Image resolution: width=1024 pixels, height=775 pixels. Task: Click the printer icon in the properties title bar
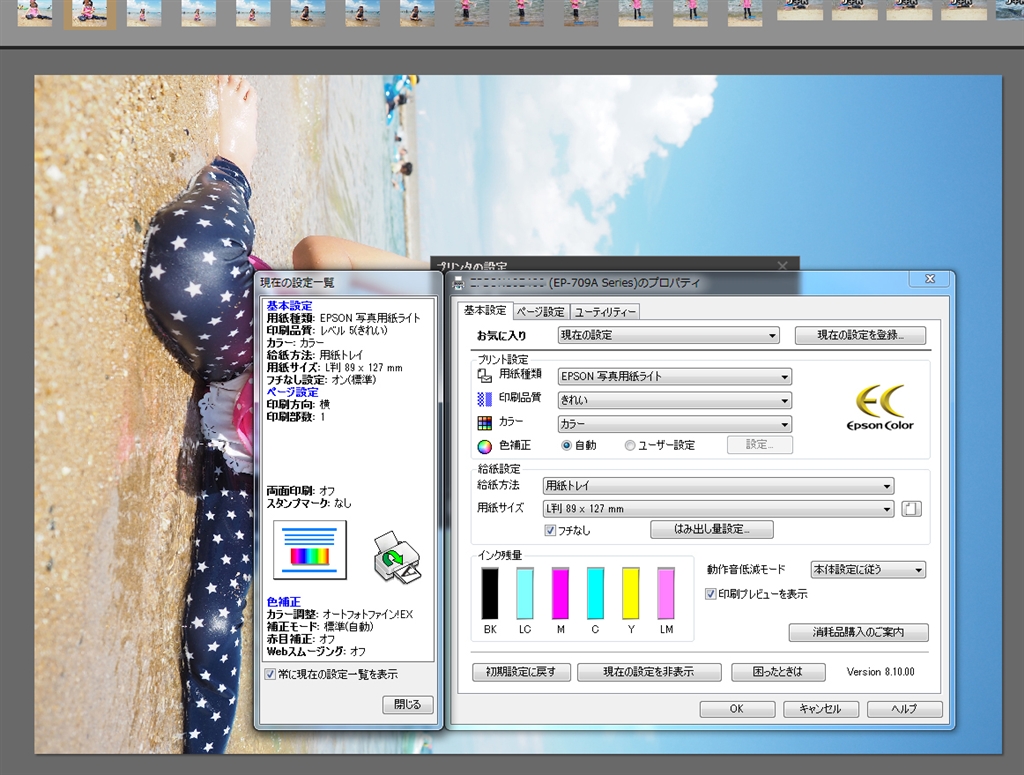point(458,283)
